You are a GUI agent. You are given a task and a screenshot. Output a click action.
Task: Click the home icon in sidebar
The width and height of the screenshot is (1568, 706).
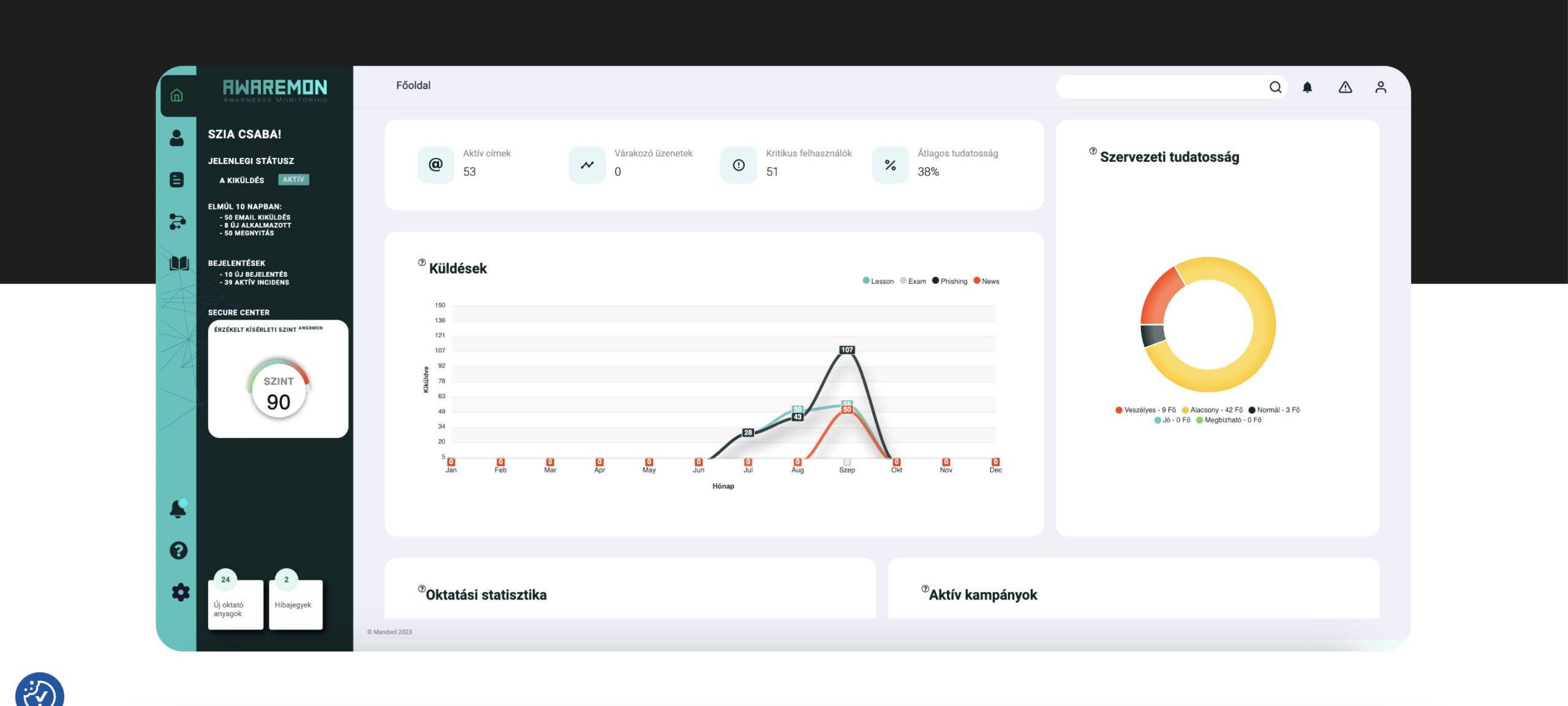point(176,95)
